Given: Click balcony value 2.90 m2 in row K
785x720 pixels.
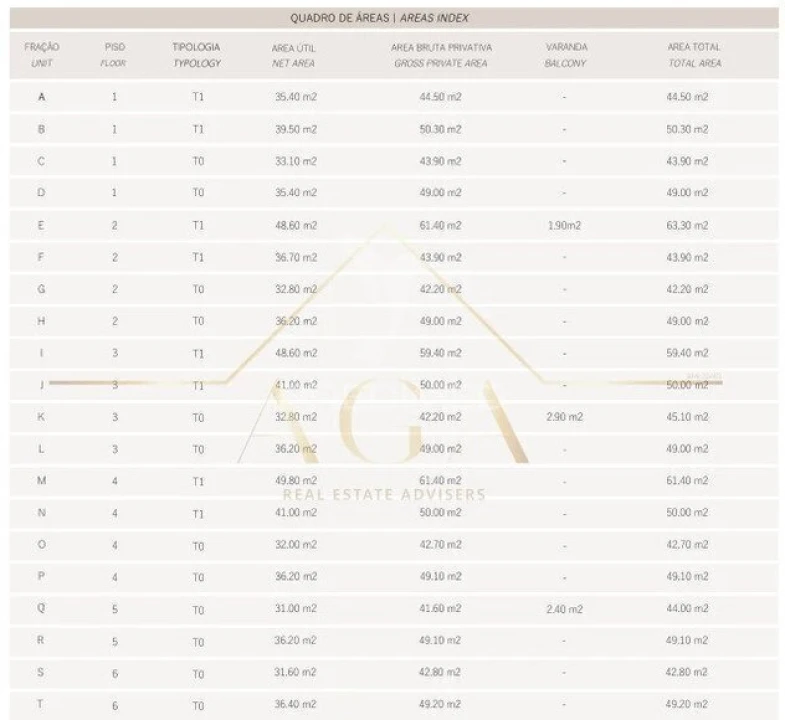Looking at the screenshot, I should [x=565, y=417].
